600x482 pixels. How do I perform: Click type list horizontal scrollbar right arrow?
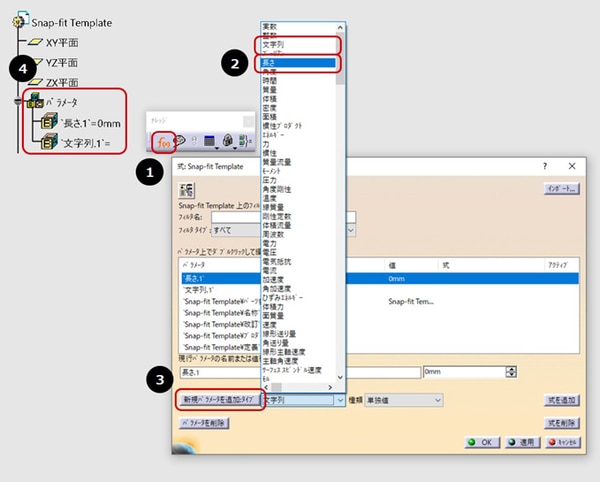click(330, 387)
